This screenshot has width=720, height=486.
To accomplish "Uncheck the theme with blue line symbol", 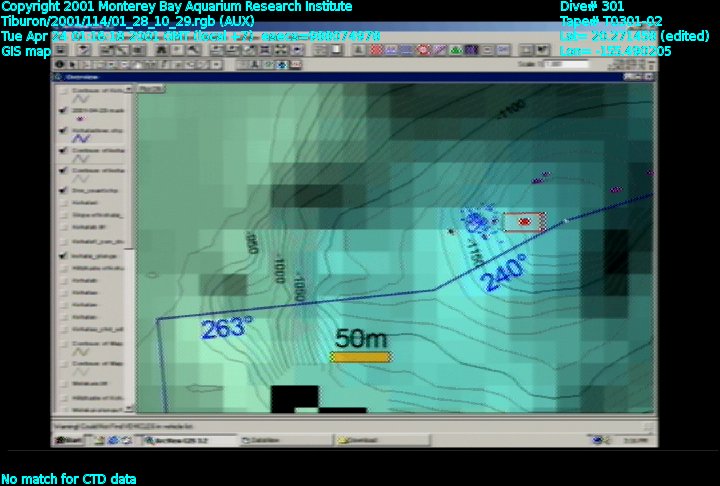I will click(x=63, y=130).
